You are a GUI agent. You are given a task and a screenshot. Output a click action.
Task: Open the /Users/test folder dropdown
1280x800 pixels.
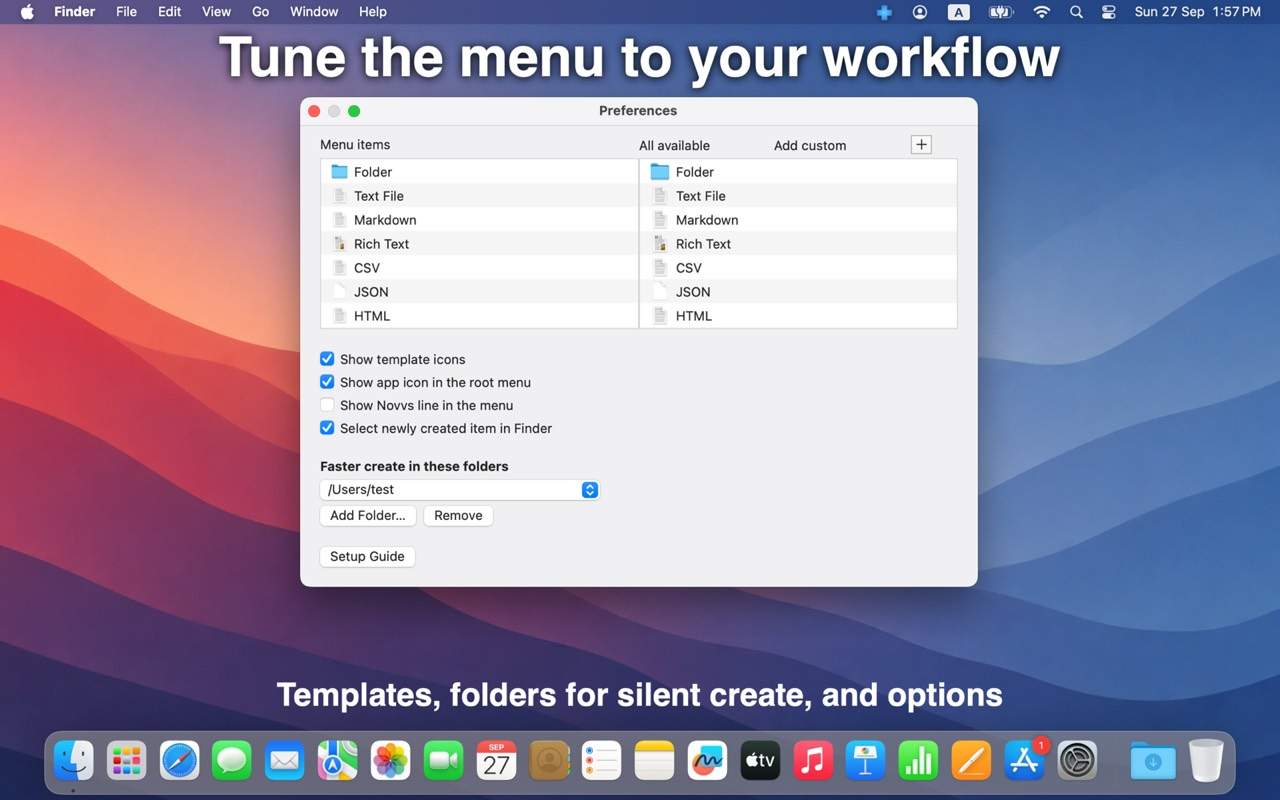point(459,490)
